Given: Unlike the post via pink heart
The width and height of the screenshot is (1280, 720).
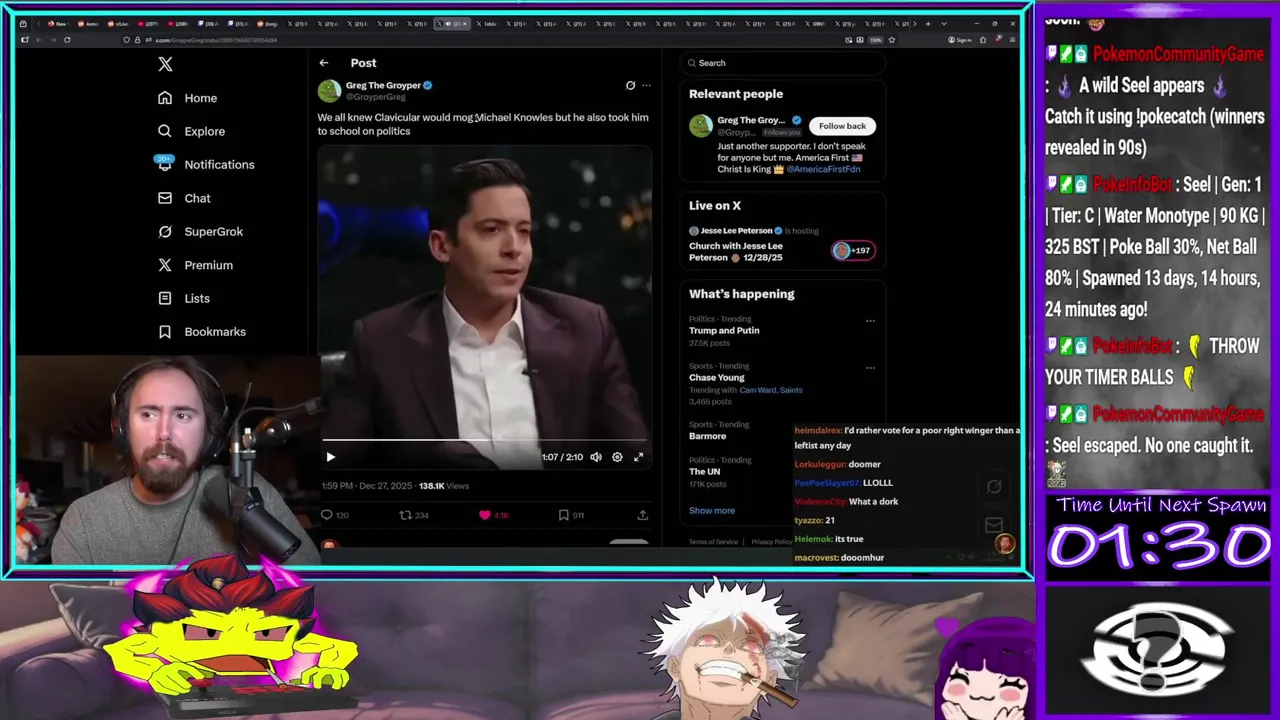Looking at the screenshot, I should [x=485, y=515].
